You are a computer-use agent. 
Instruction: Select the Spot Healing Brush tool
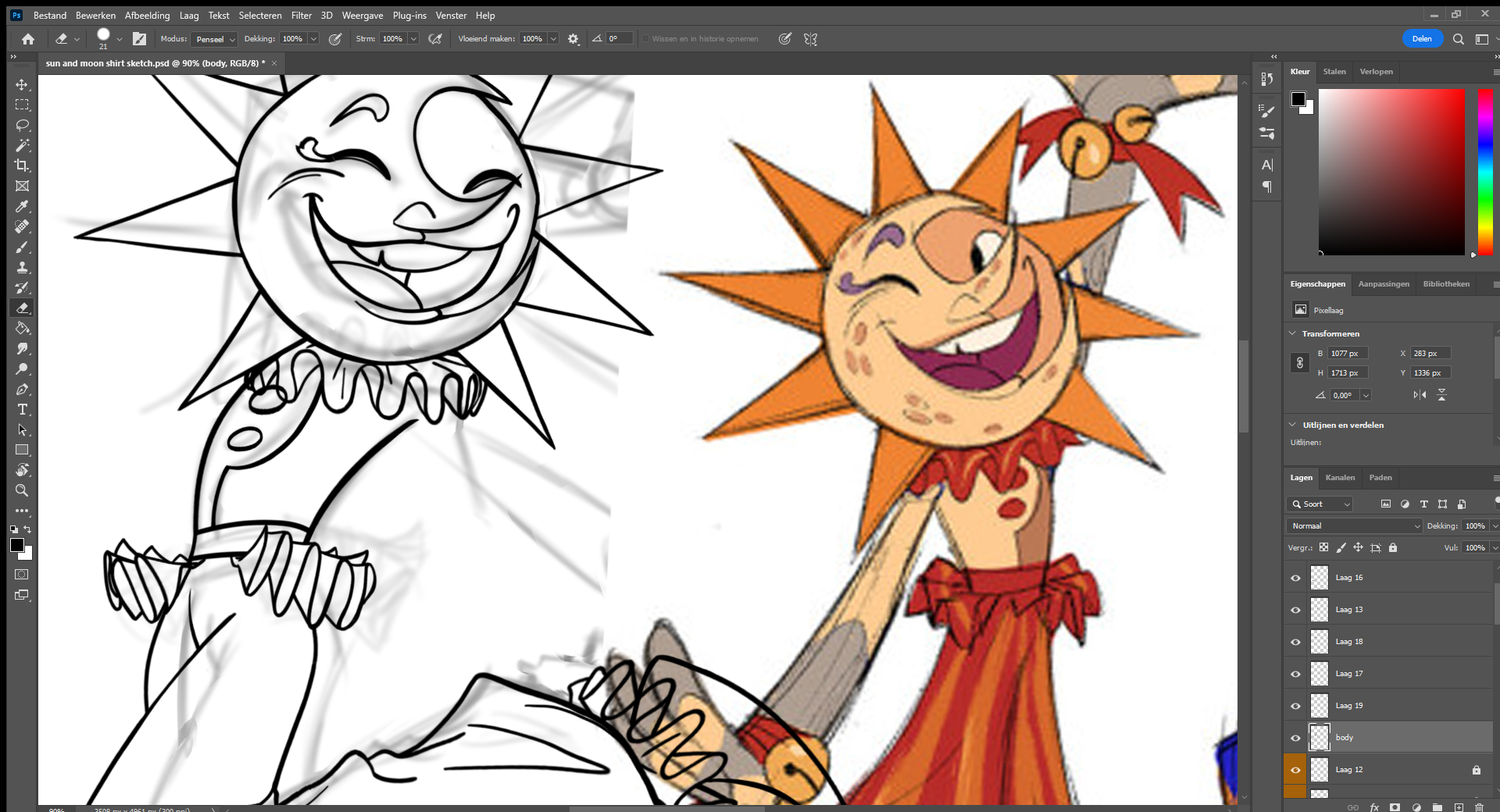pos(22,226)
